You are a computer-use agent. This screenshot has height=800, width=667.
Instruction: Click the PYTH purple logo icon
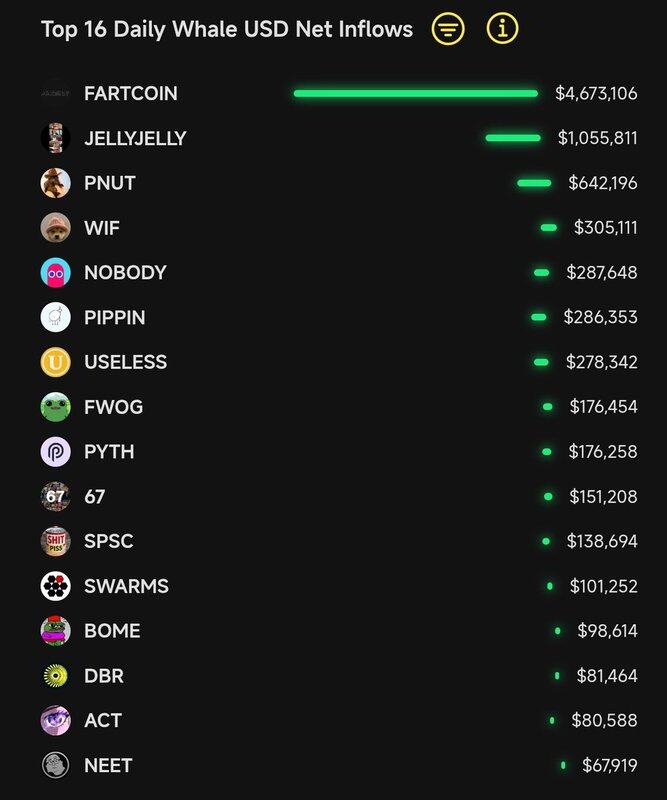pyautogui.click(x=55, y=452)
